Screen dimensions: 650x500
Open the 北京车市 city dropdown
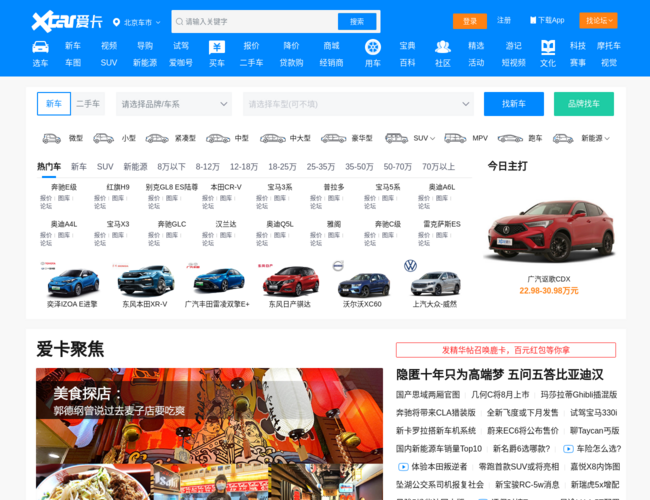(x=138, y=22)
